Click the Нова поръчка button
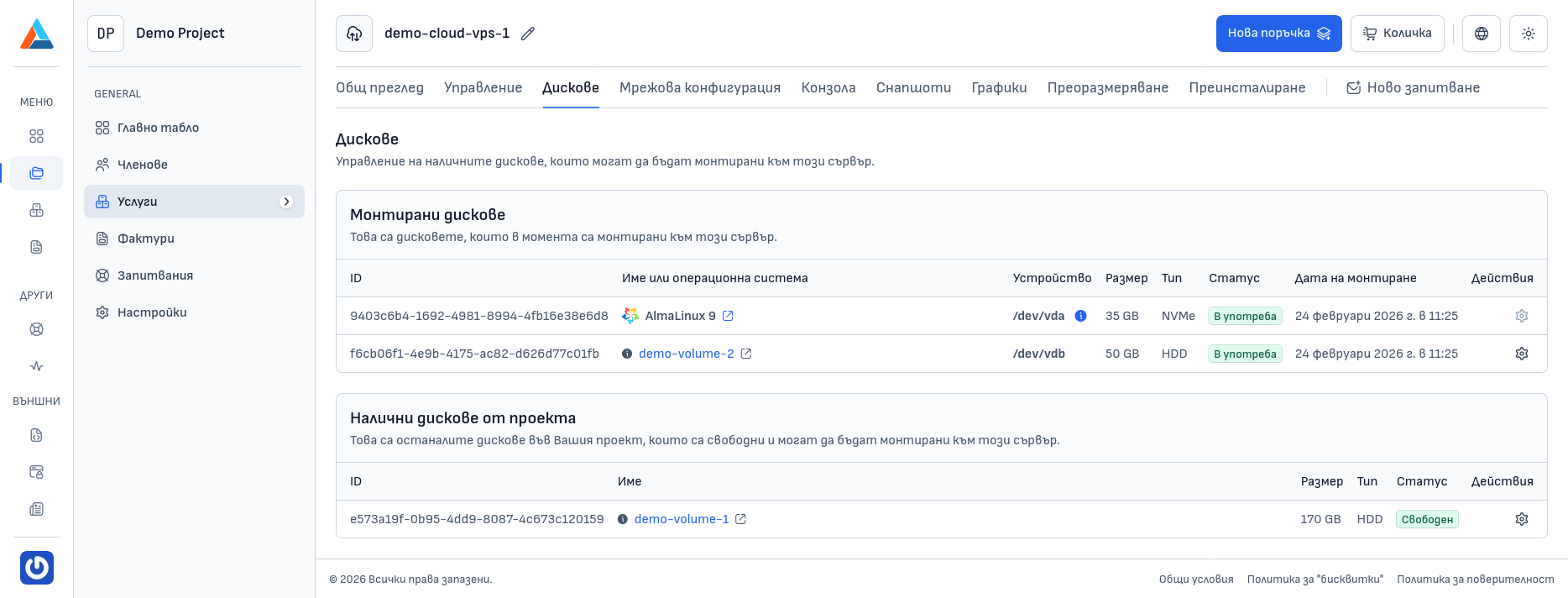Viewport: 1568px width, 598px height. [x=1278, y=34]
